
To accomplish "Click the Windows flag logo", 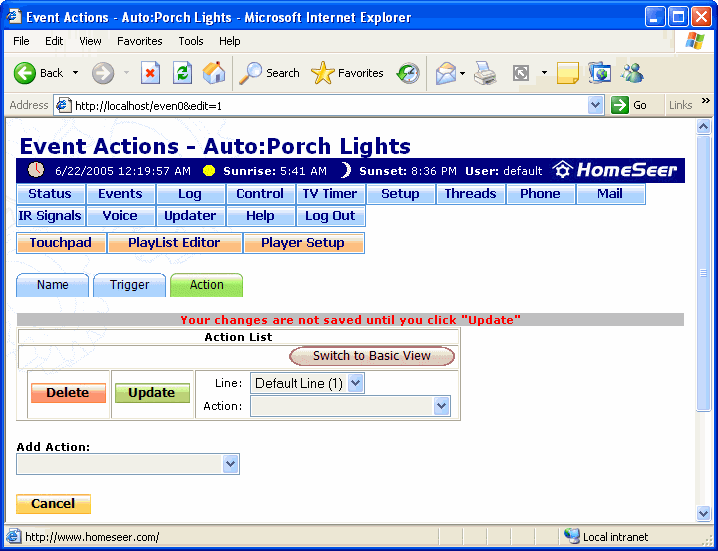I will [x=695, y=41].
